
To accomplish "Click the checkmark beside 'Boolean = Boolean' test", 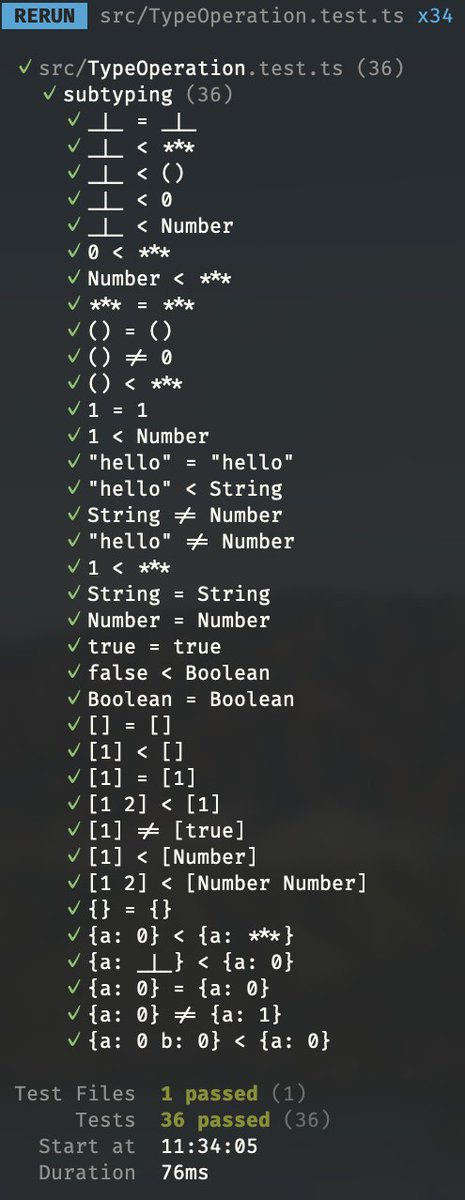I will tap(73, 699).
